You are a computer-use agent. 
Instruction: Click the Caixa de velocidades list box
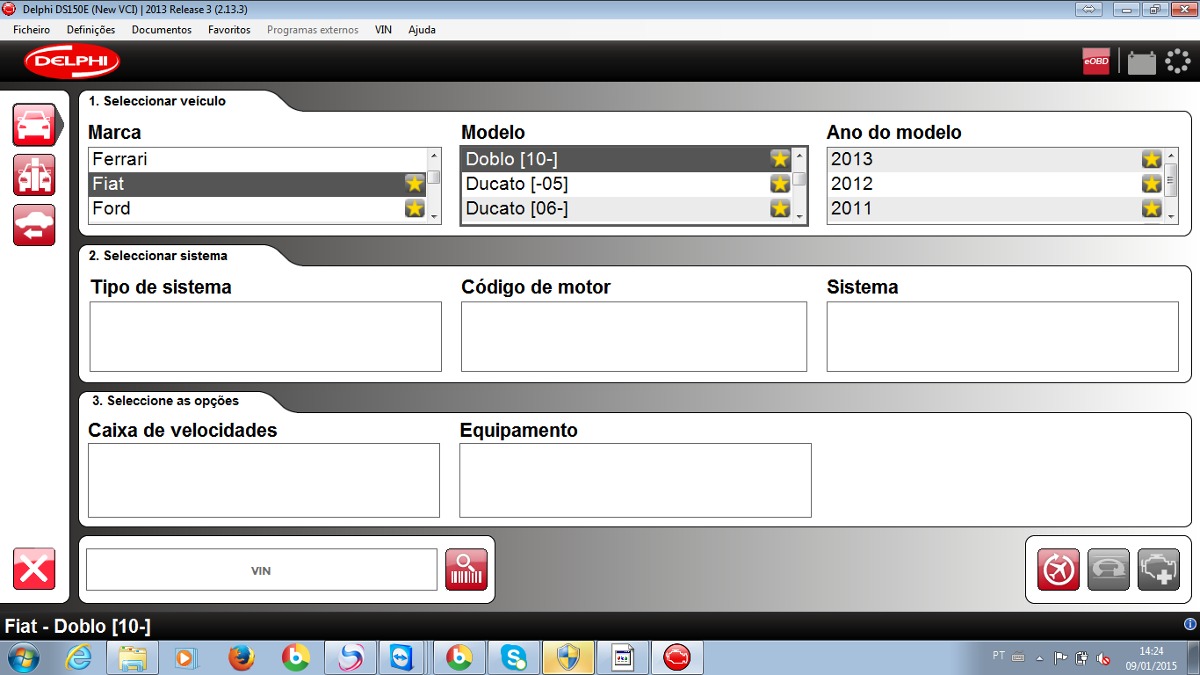(264, 481)
